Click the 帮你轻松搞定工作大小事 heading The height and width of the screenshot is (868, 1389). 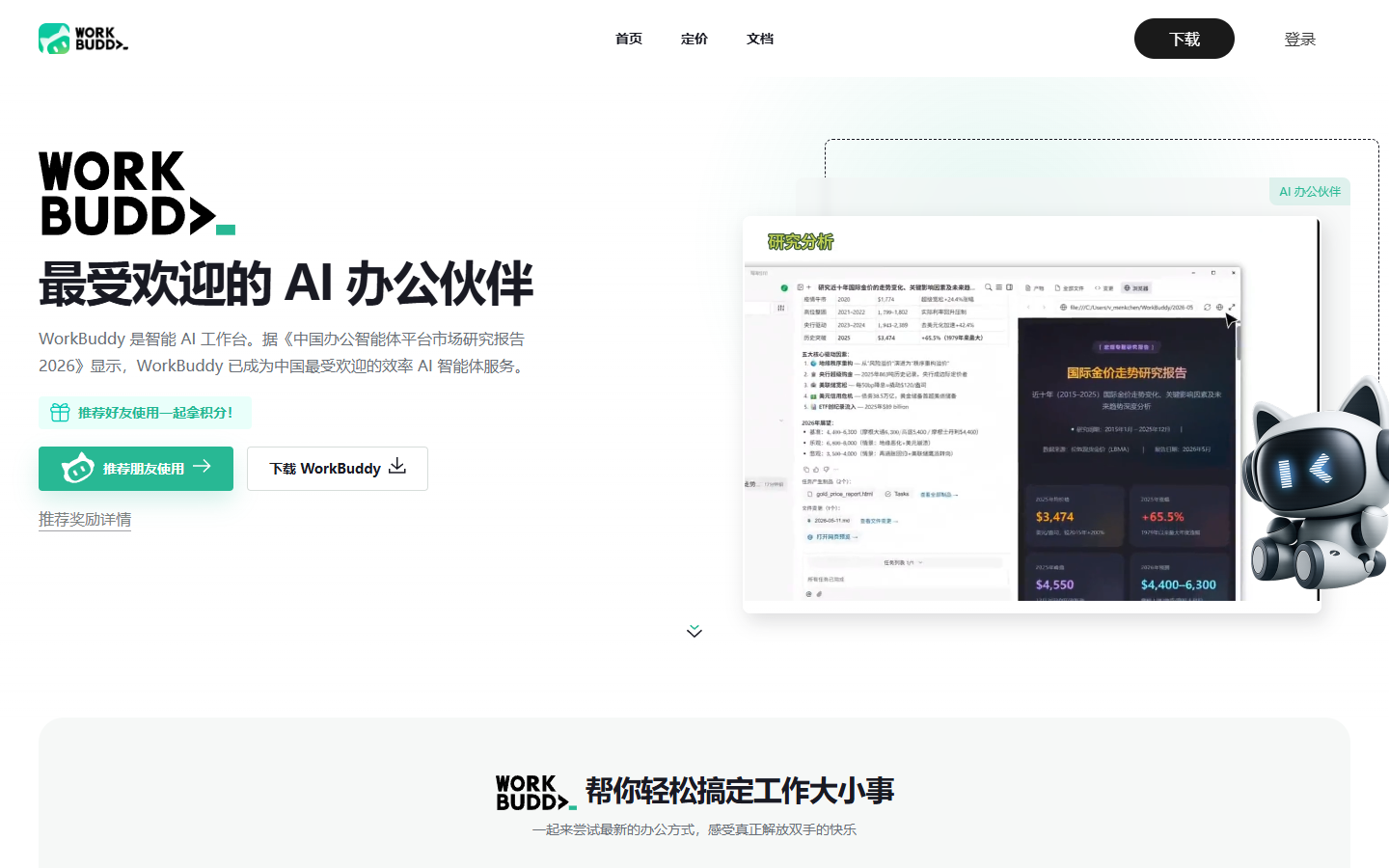click(740, 791)
